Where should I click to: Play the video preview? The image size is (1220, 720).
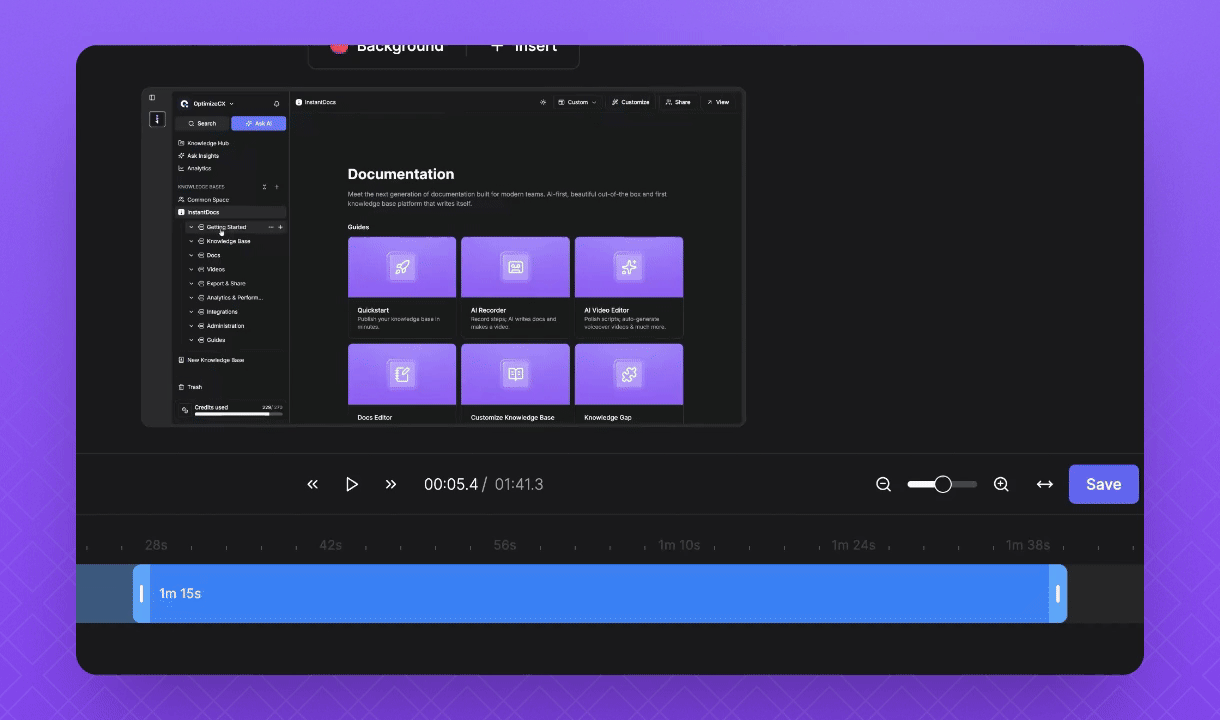[352, 484]
